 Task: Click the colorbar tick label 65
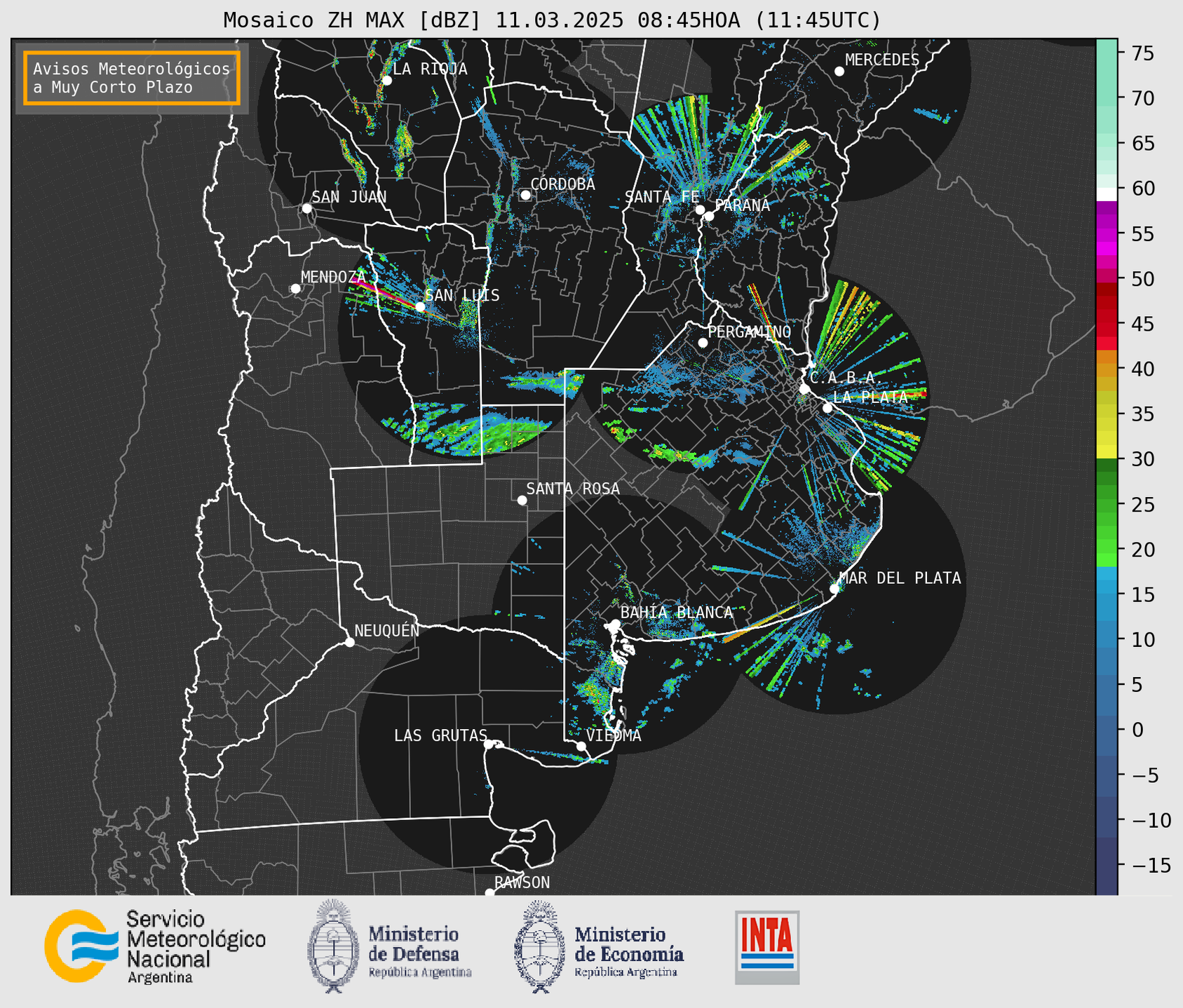1142,143
